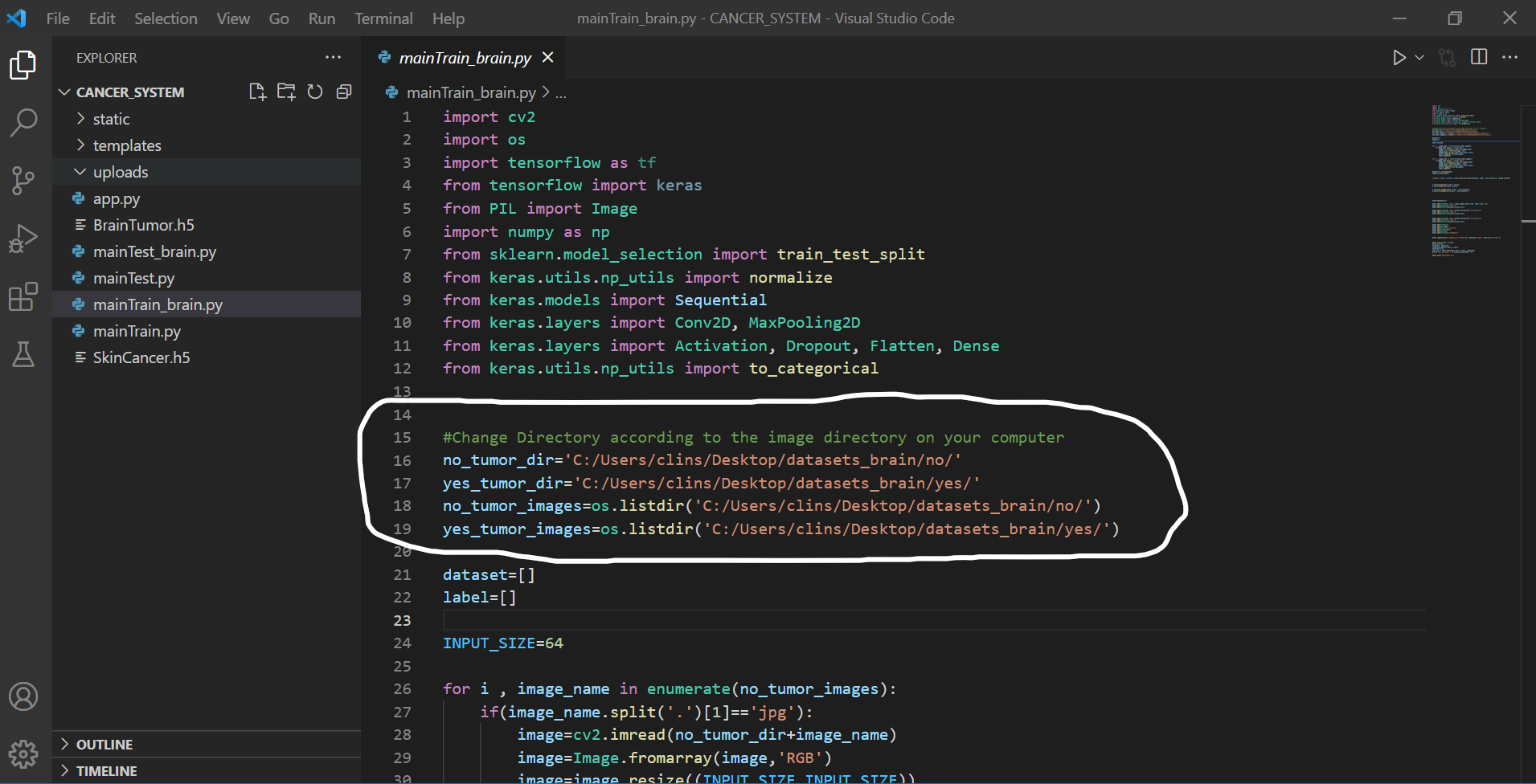Select the mainTrain_brain.py editor tab

coord(465,58)
